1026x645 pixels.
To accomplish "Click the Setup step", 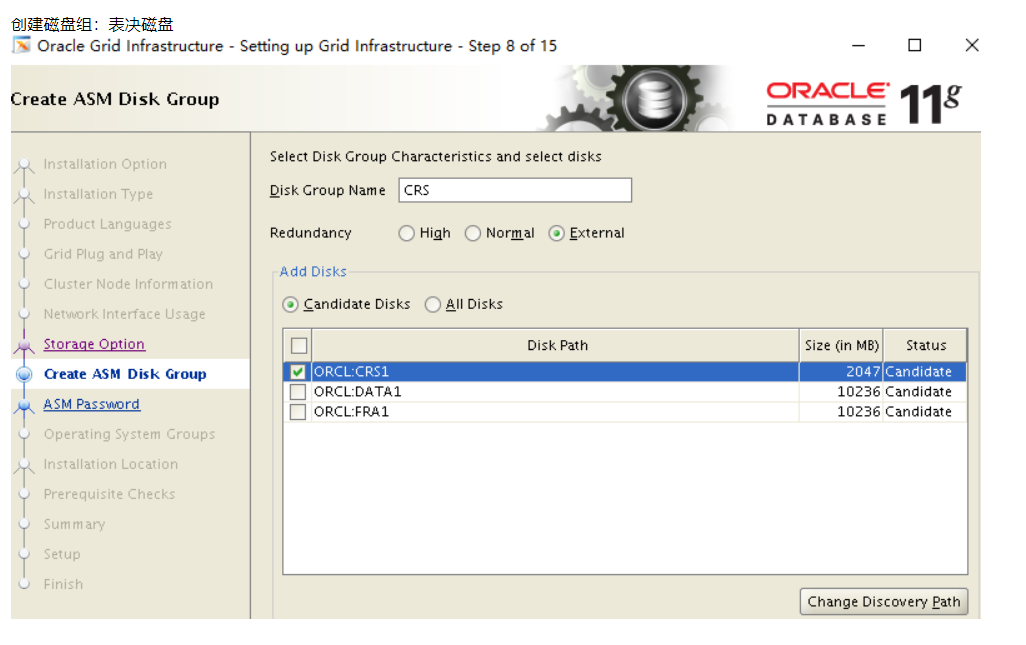I will pos(62,555).
